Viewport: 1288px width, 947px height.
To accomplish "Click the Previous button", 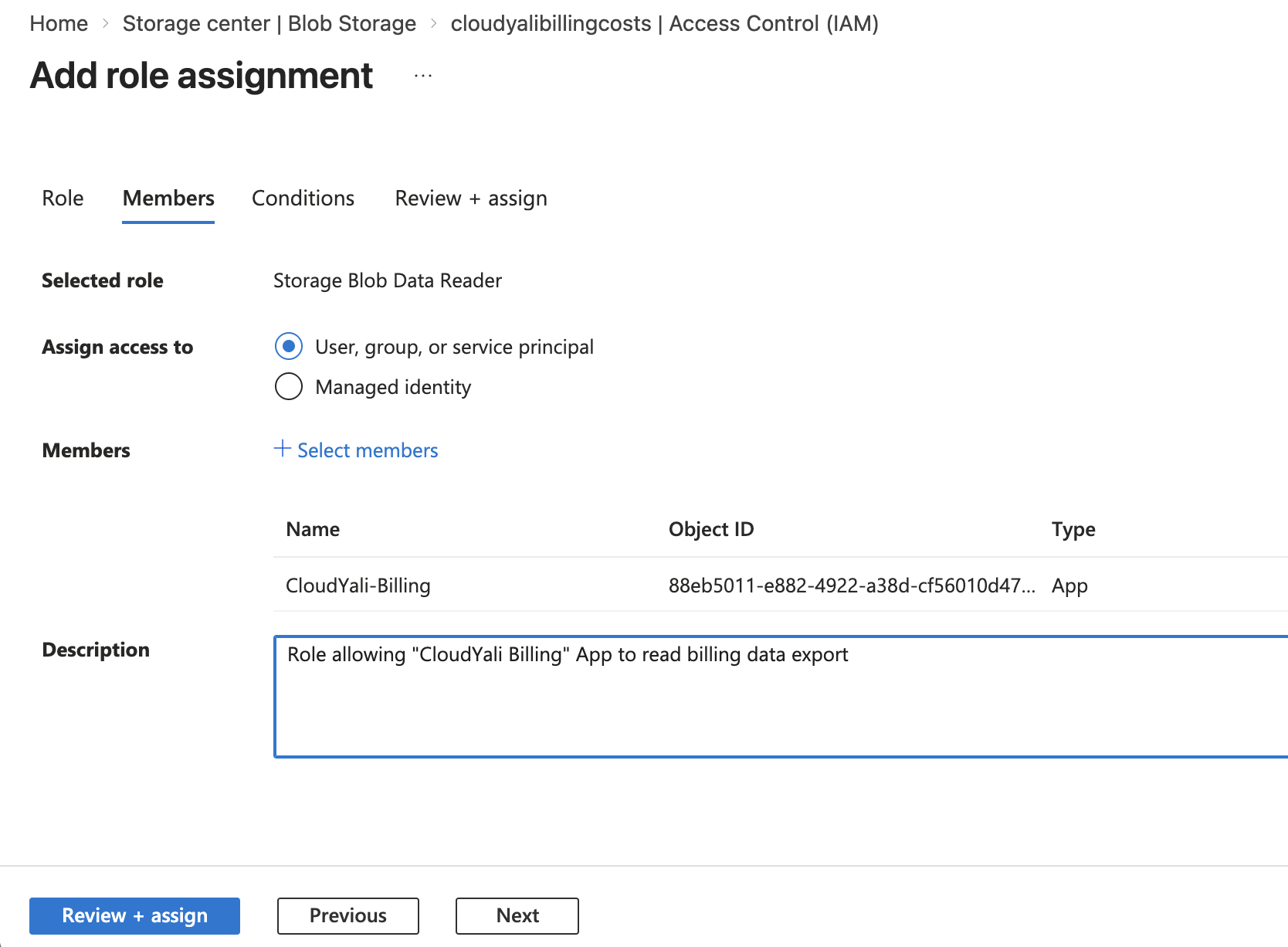I will point(347,915).
